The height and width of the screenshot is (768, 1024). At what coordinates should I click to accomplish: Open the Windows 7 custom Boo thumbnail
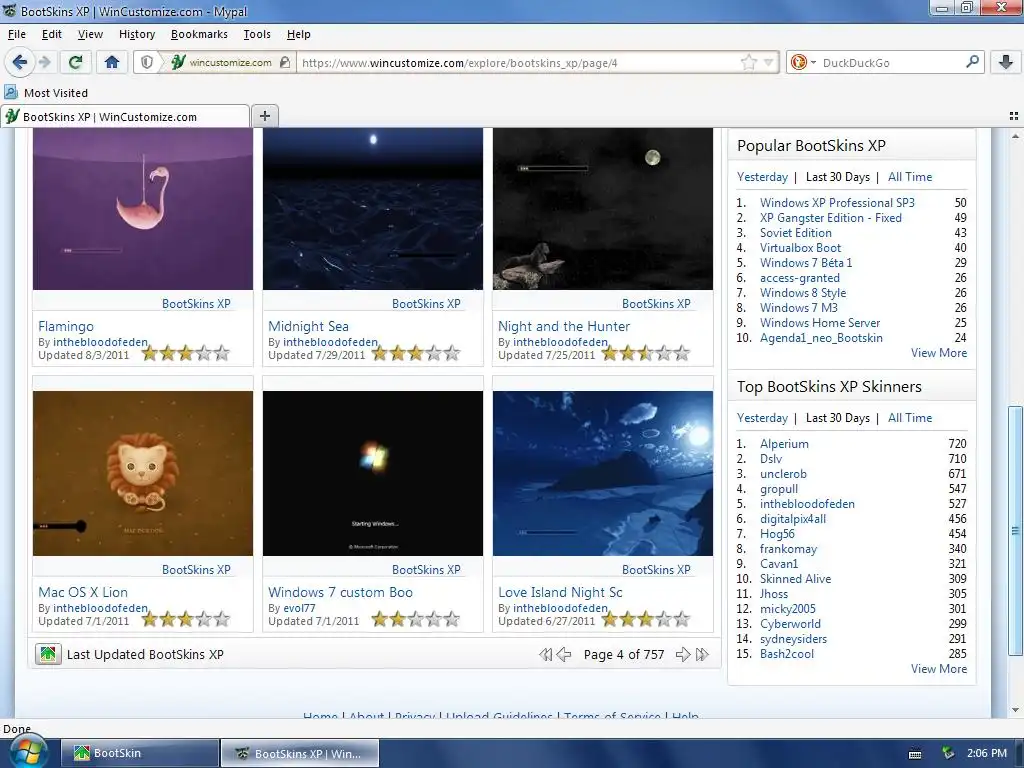tap(373, 473)
